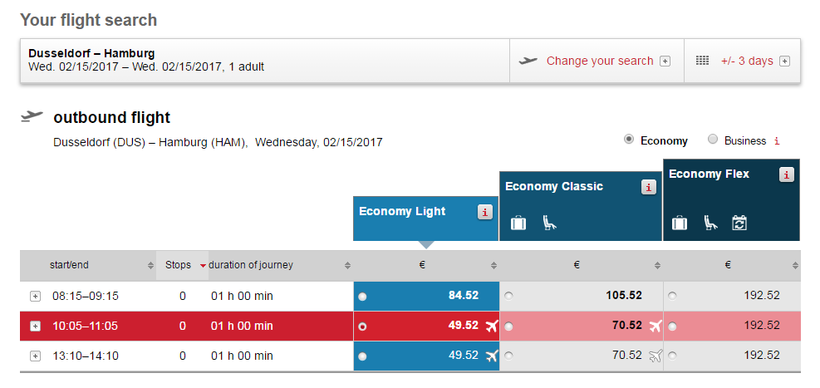Click the Economy Classic seat icon
Screen dimensions: 820x388
coord(549,223)
